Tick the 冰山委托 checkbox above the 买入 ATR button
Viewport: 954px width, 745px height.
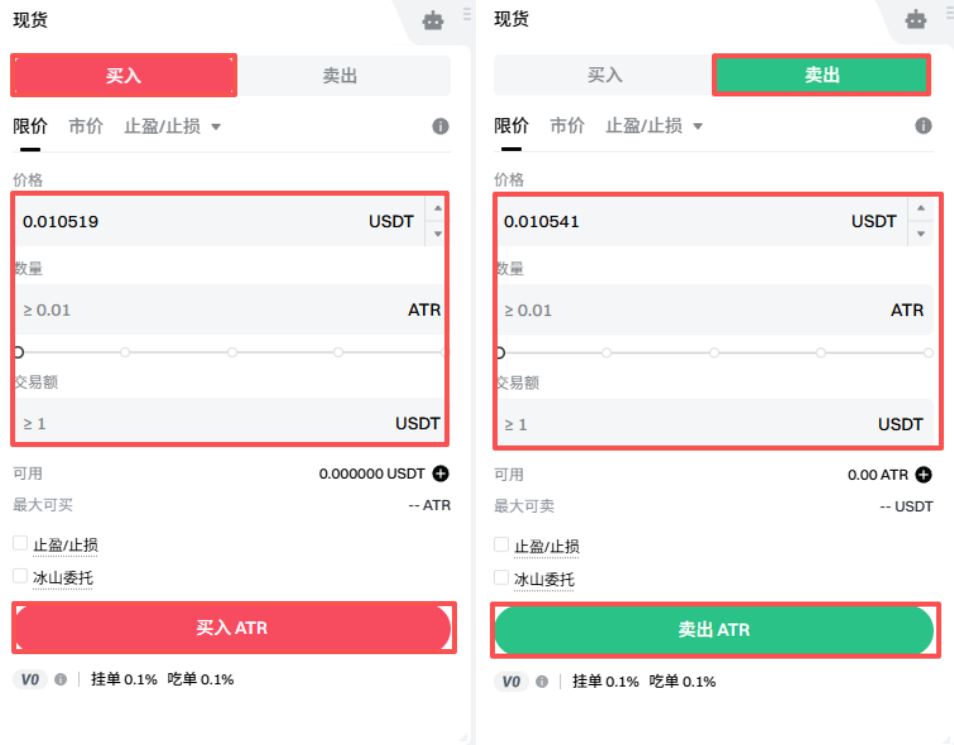point(21,577)
